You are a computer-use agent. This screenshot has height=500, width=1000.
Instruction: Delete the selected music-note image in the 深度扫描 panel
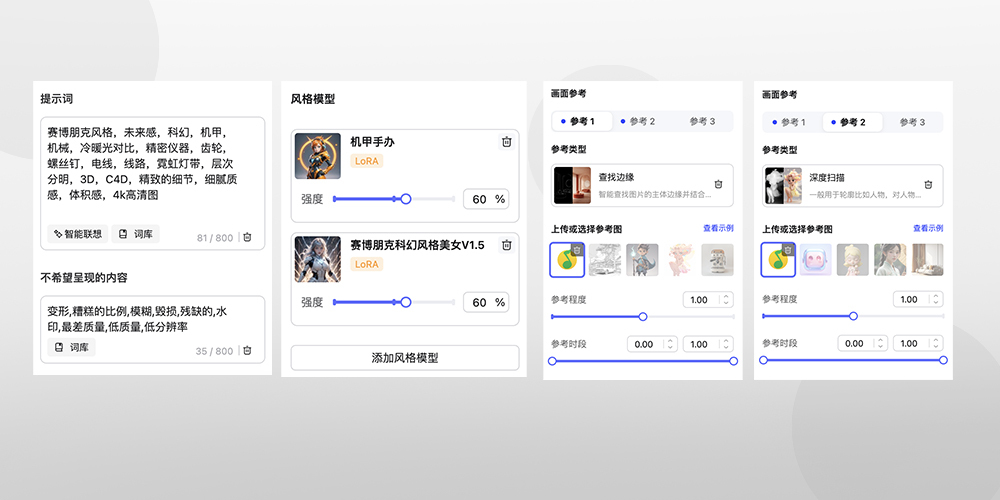pos(788,250)
